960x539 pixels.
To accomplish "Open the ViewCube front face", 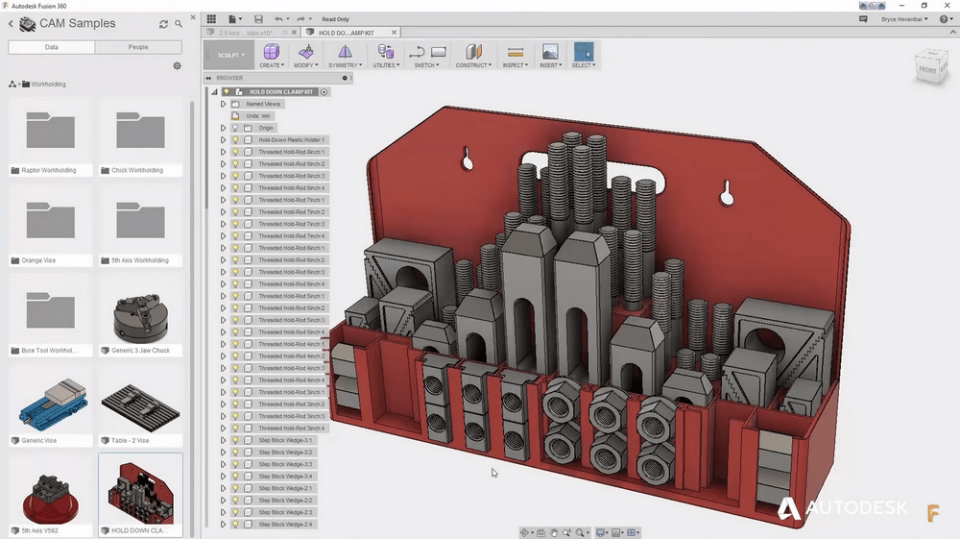I will [928, 68].
